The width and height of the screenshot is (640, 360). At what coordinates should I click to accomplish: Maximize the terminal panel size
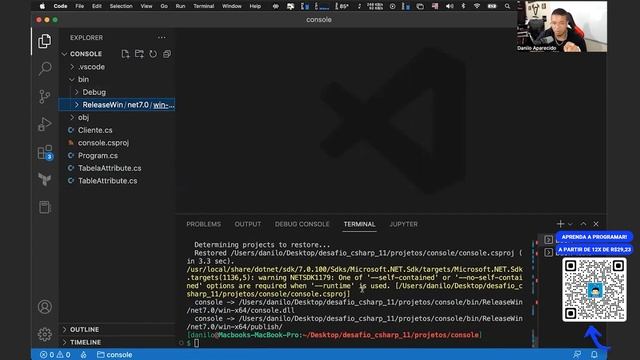pyautogui.click(x=583, y=224)
